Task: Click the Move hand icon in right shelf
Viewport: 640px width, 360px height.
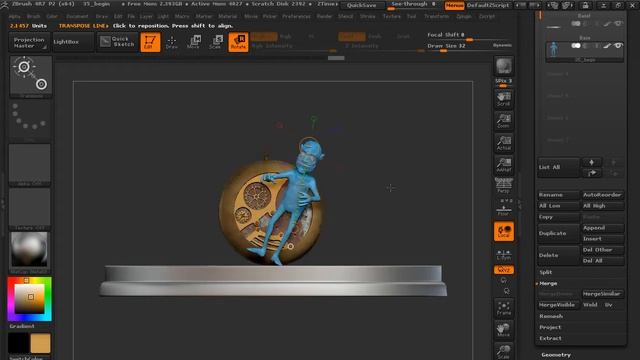Action: [x=504, y=330]
